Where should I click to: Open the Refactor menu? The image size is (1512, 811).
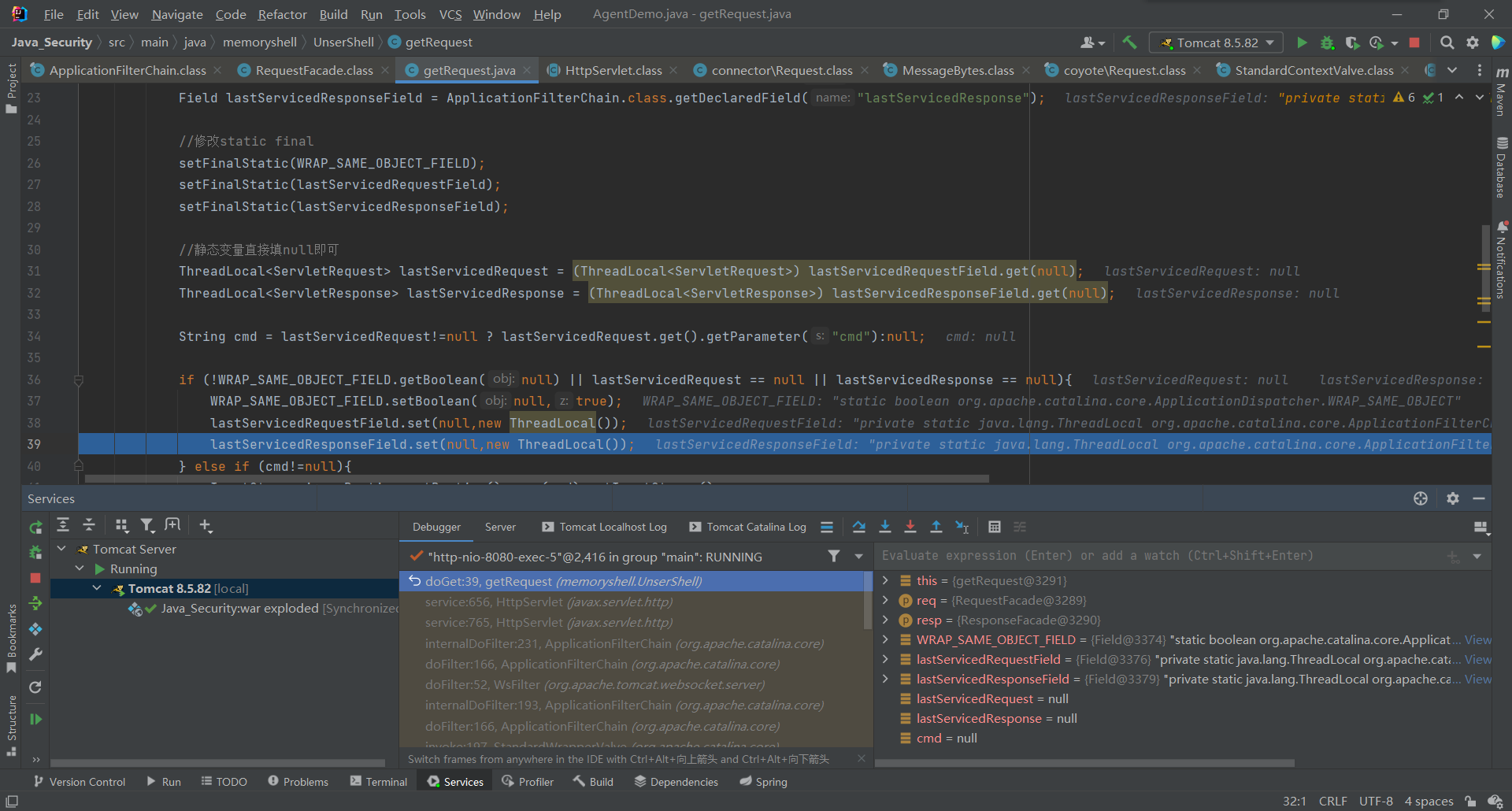(282, 14)
